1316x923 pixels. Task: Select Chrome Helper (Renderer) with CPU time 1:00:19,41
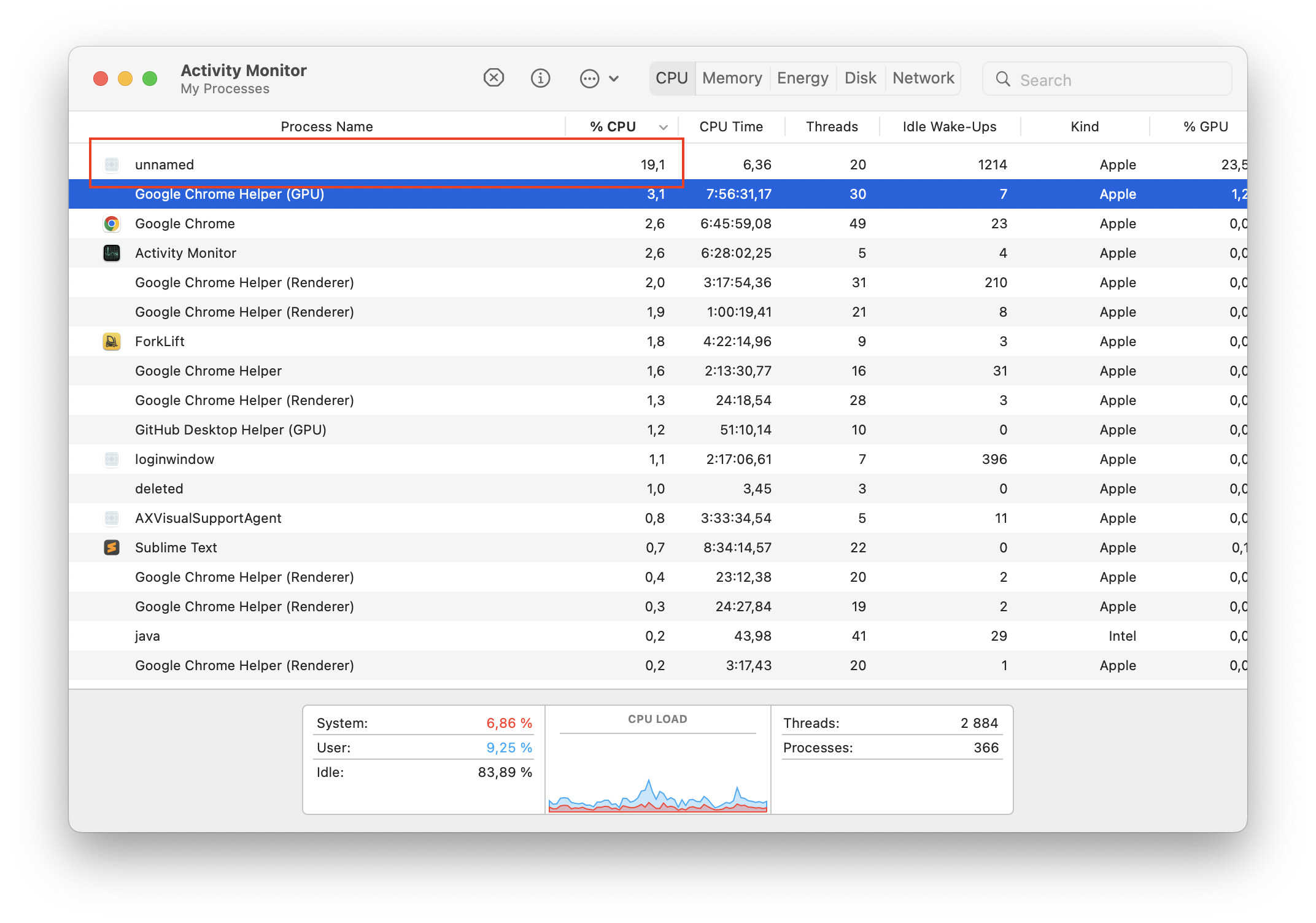coord(658,312)
